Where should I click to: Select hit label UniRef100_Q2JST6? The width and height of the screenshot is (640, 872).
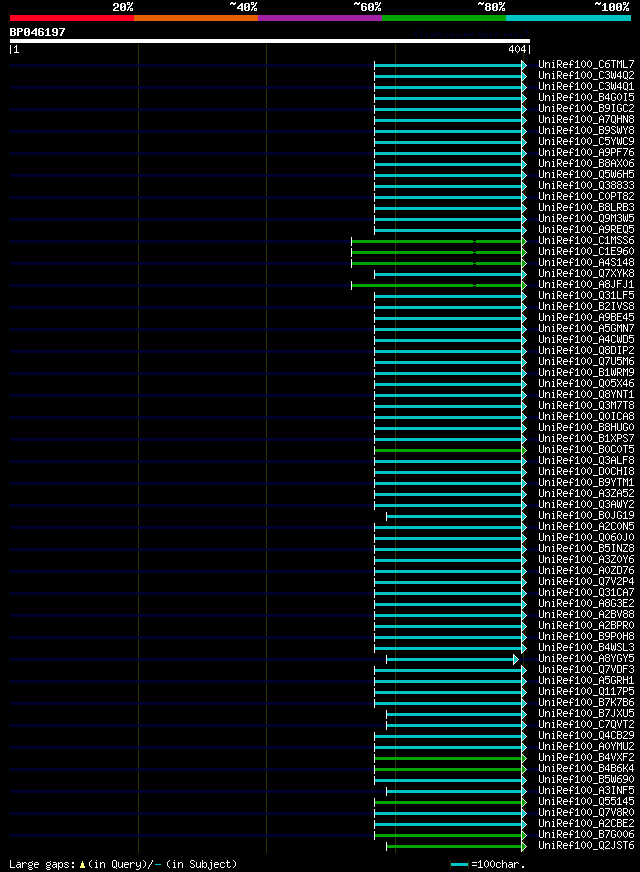pos(586,846)
